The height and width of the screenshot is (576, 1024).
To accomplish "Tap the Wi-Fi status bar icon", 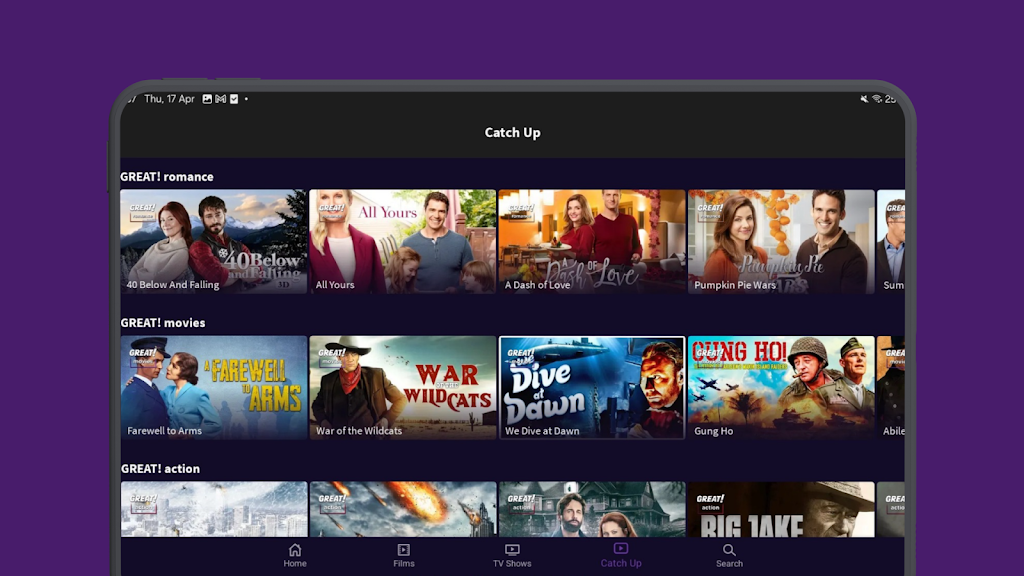I will coord(877,99).
